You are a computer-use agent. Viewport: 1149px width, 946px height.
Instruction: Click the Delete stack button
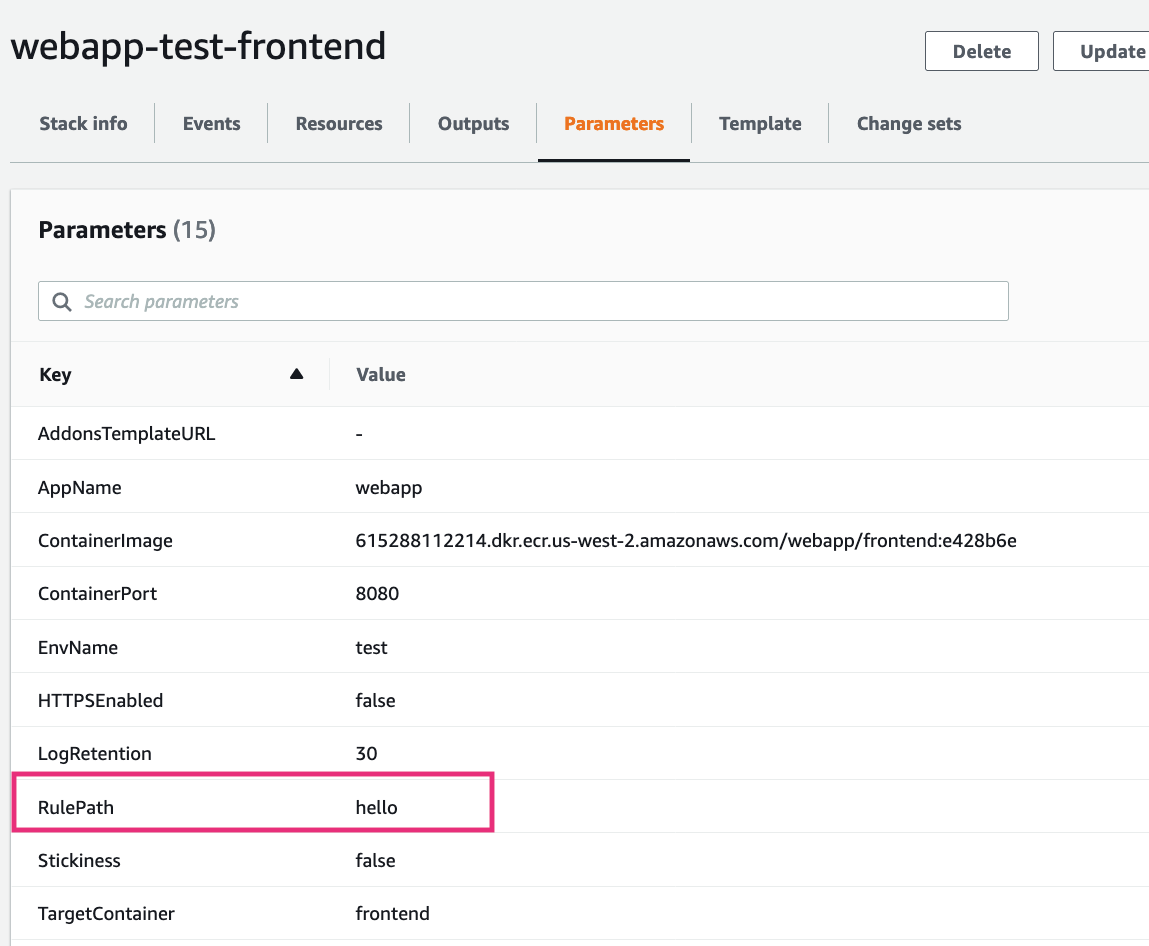981,51
